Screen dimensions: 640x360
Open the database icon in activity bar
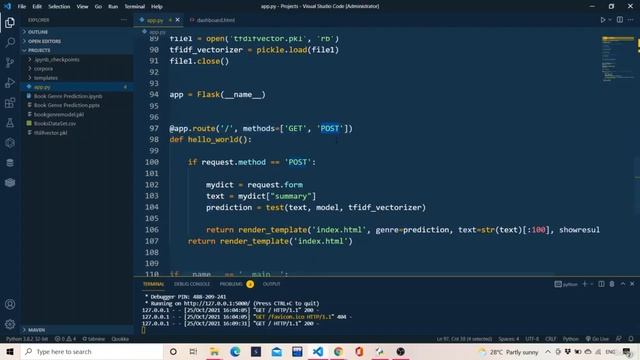point(10,162)
